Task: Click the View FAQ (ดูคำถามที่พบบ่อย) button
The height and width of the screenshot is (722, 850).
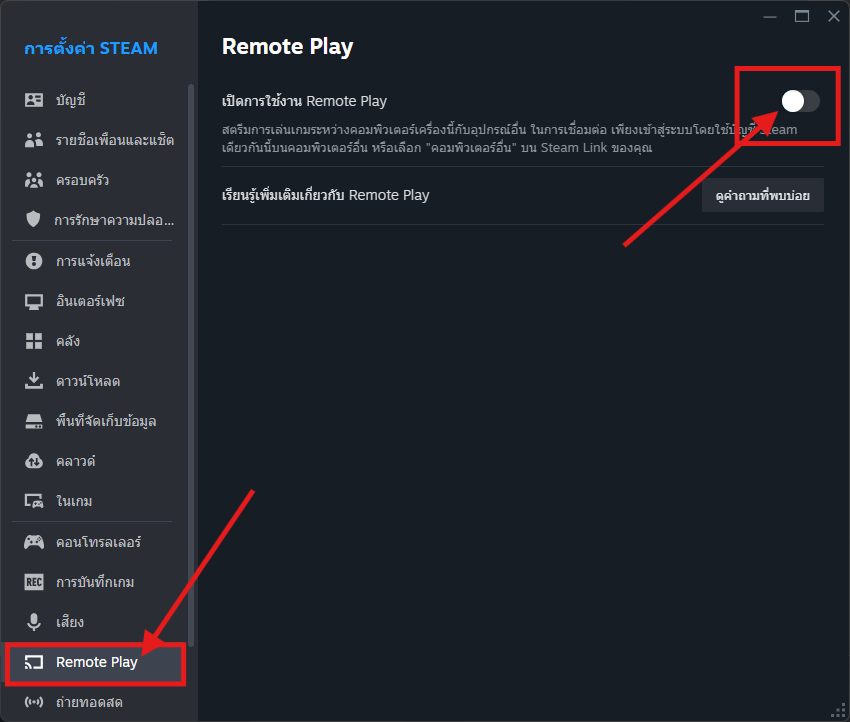Action: tap(762, 195)
